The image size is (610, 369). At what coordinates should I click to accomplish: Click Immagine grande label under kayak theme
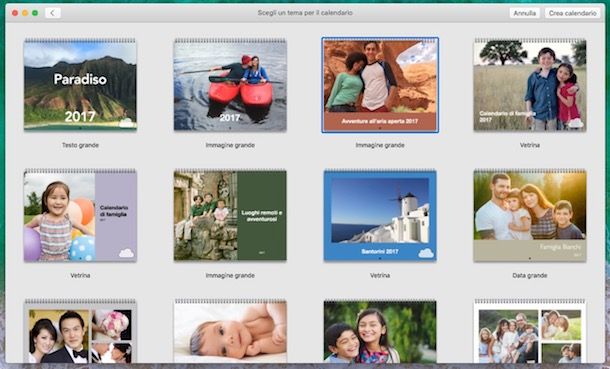230,145
